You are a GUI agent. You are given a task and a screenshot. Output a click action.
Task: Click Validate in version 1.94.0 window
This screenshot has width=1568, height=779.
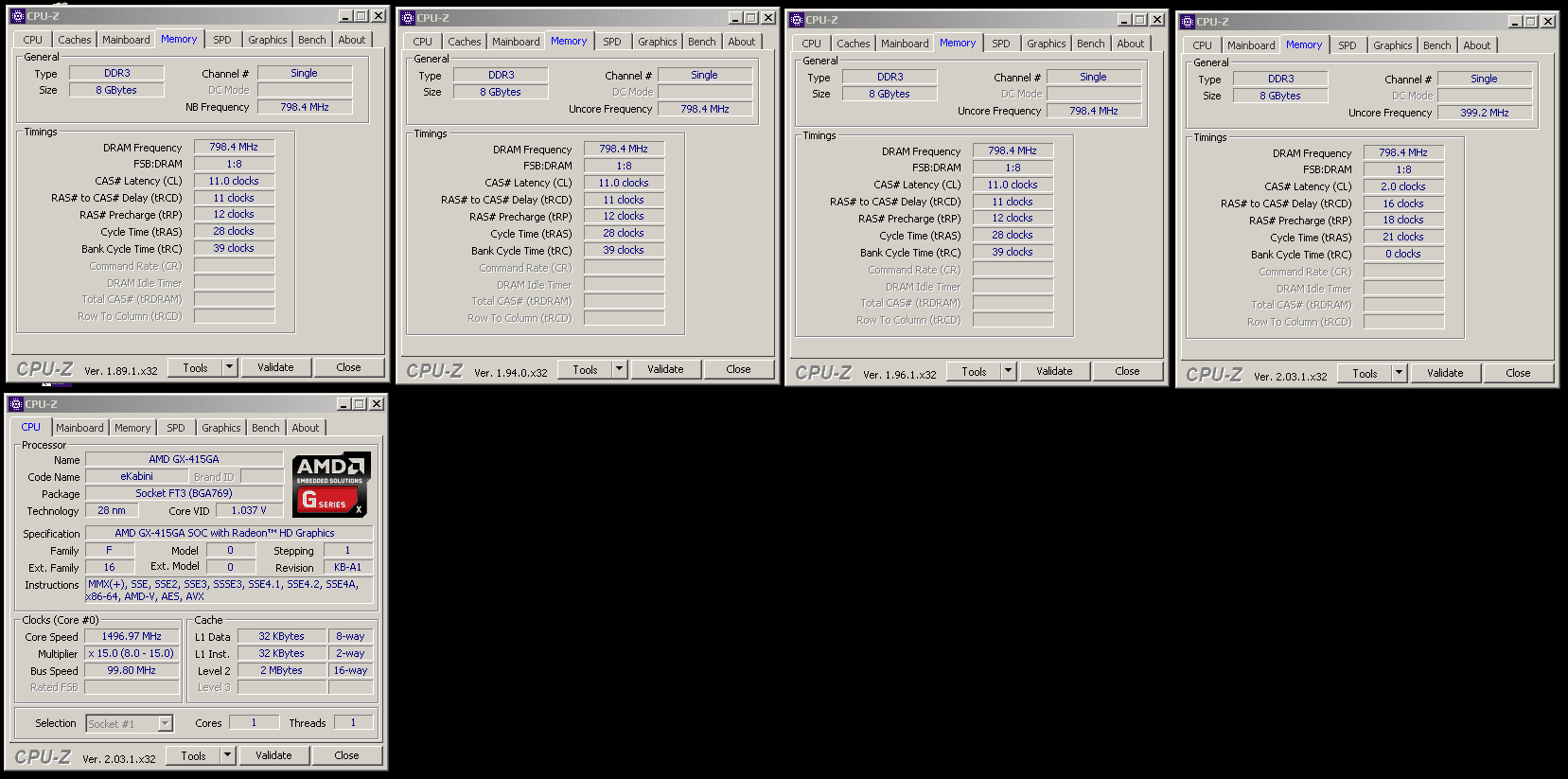[665, 369]
